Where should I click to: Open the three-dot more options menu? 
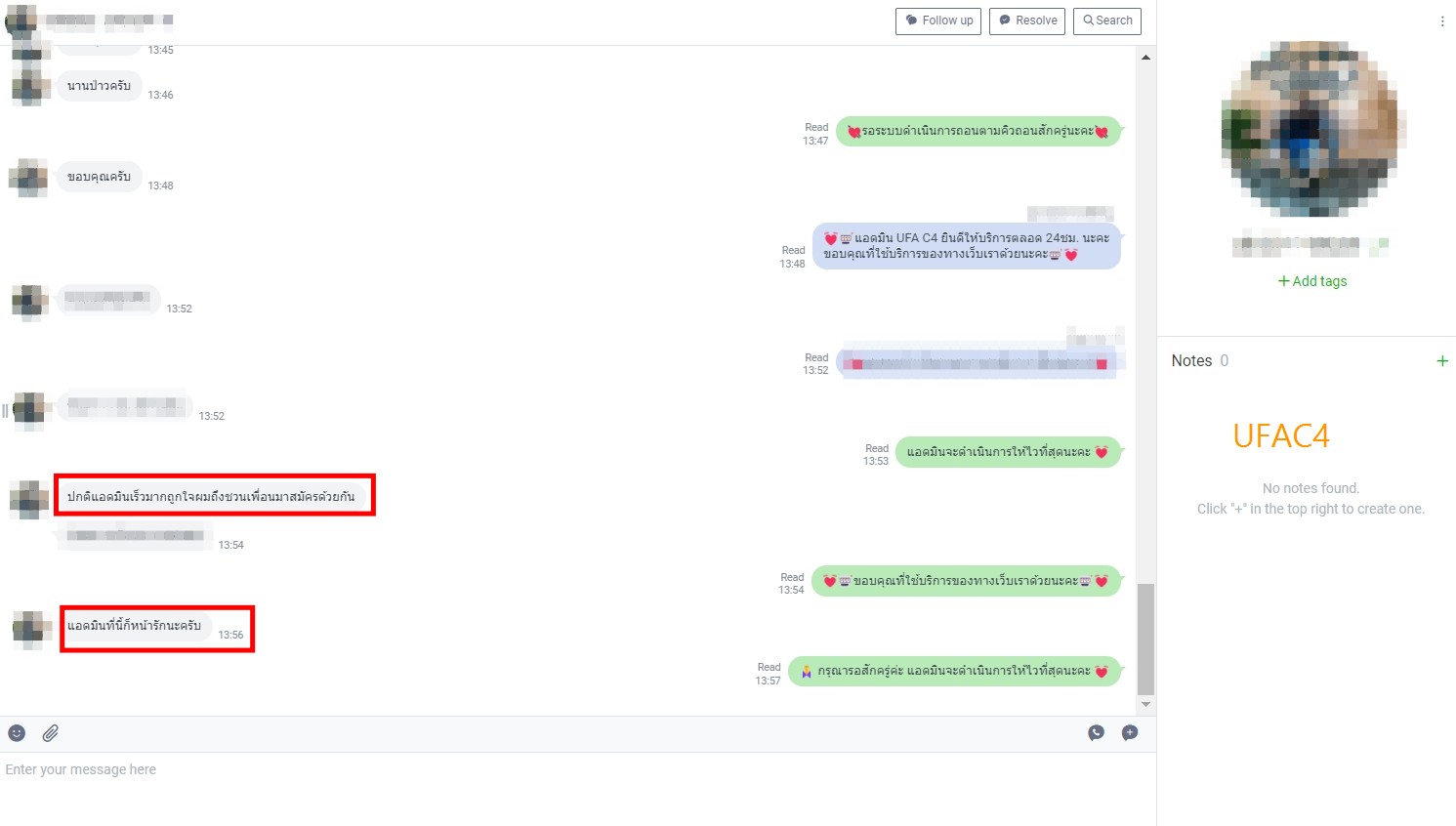tap(1441, 21)
